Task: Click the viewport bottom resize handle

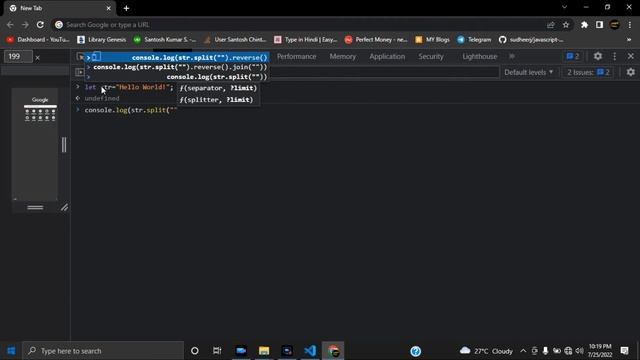Action: [x=35, y=207]
